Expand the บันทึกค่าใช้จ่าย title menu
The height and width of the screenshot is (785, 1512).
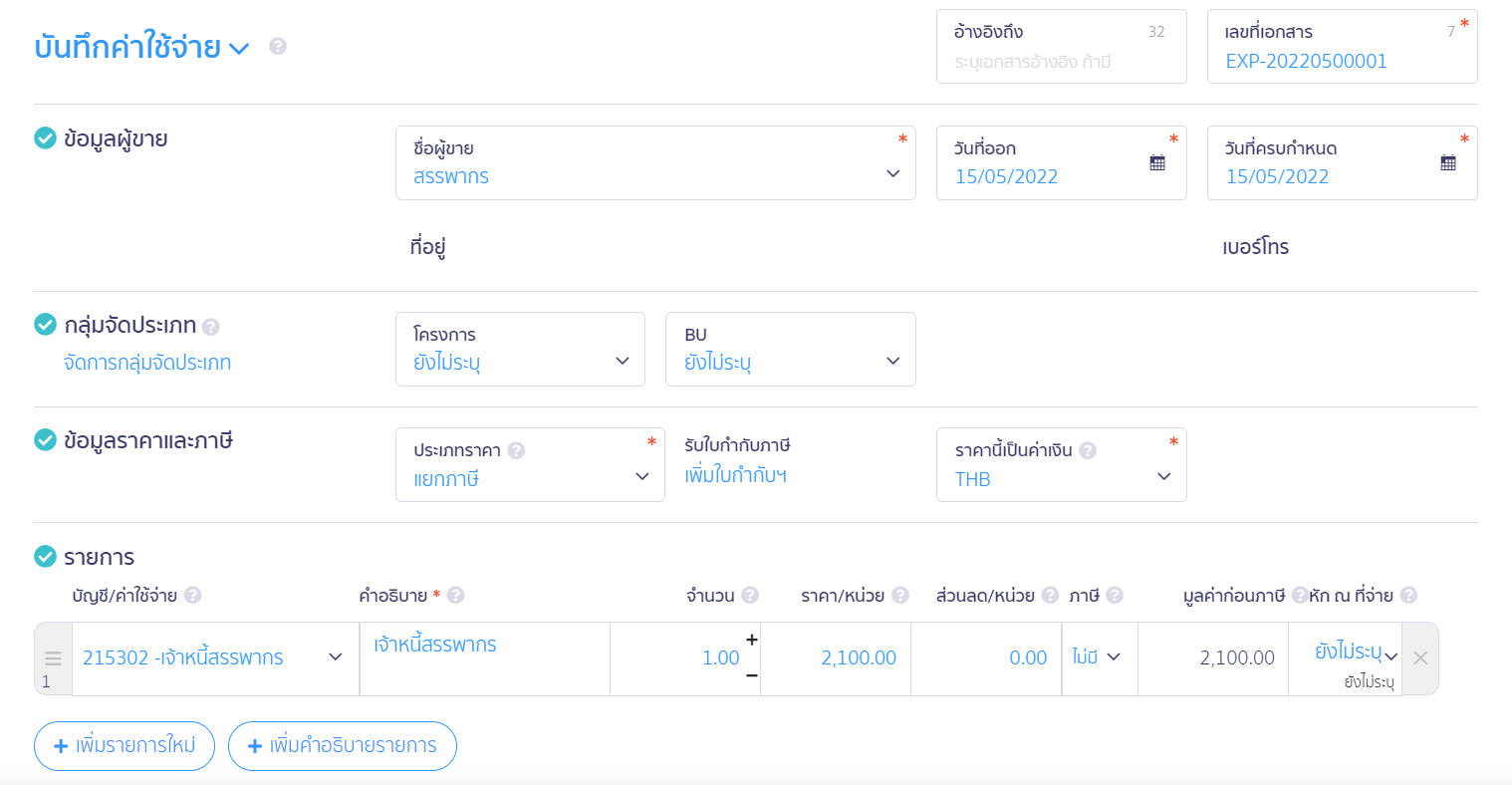pos(239,48)
